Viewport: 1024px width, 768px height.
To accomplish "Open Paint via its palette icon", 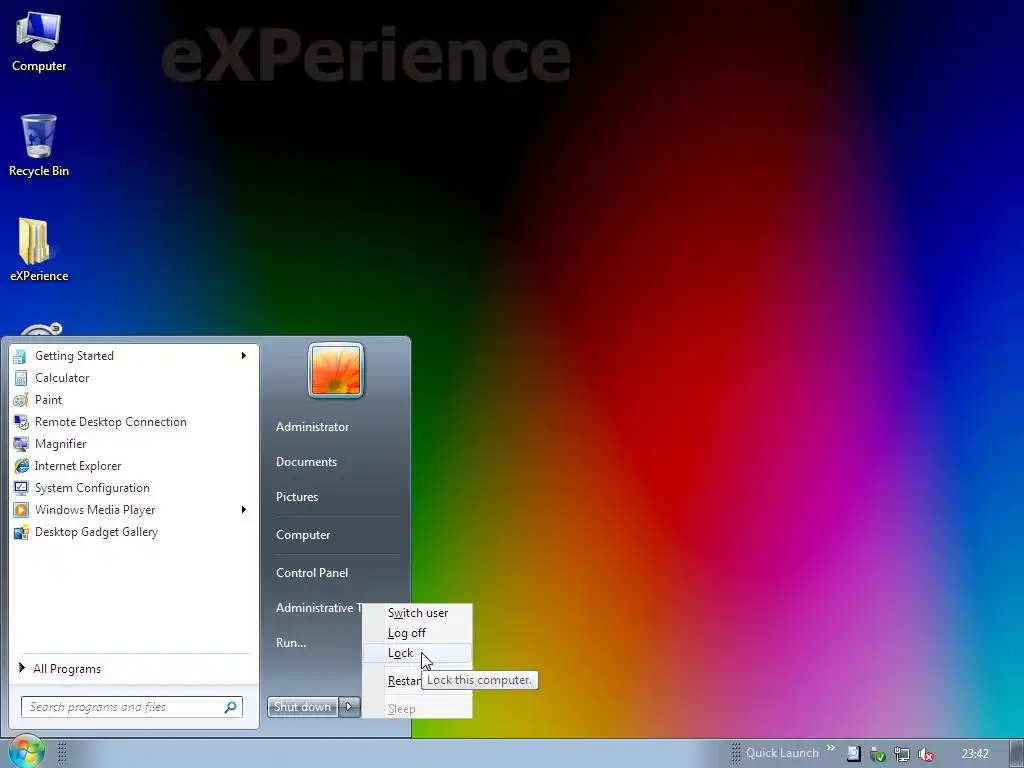I will click(20, 400).
